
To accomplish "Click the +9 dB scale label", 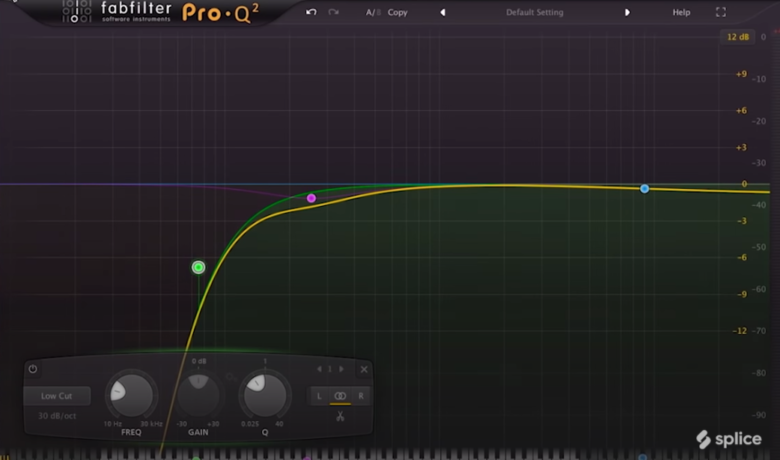I will click(x=741, y=74).
